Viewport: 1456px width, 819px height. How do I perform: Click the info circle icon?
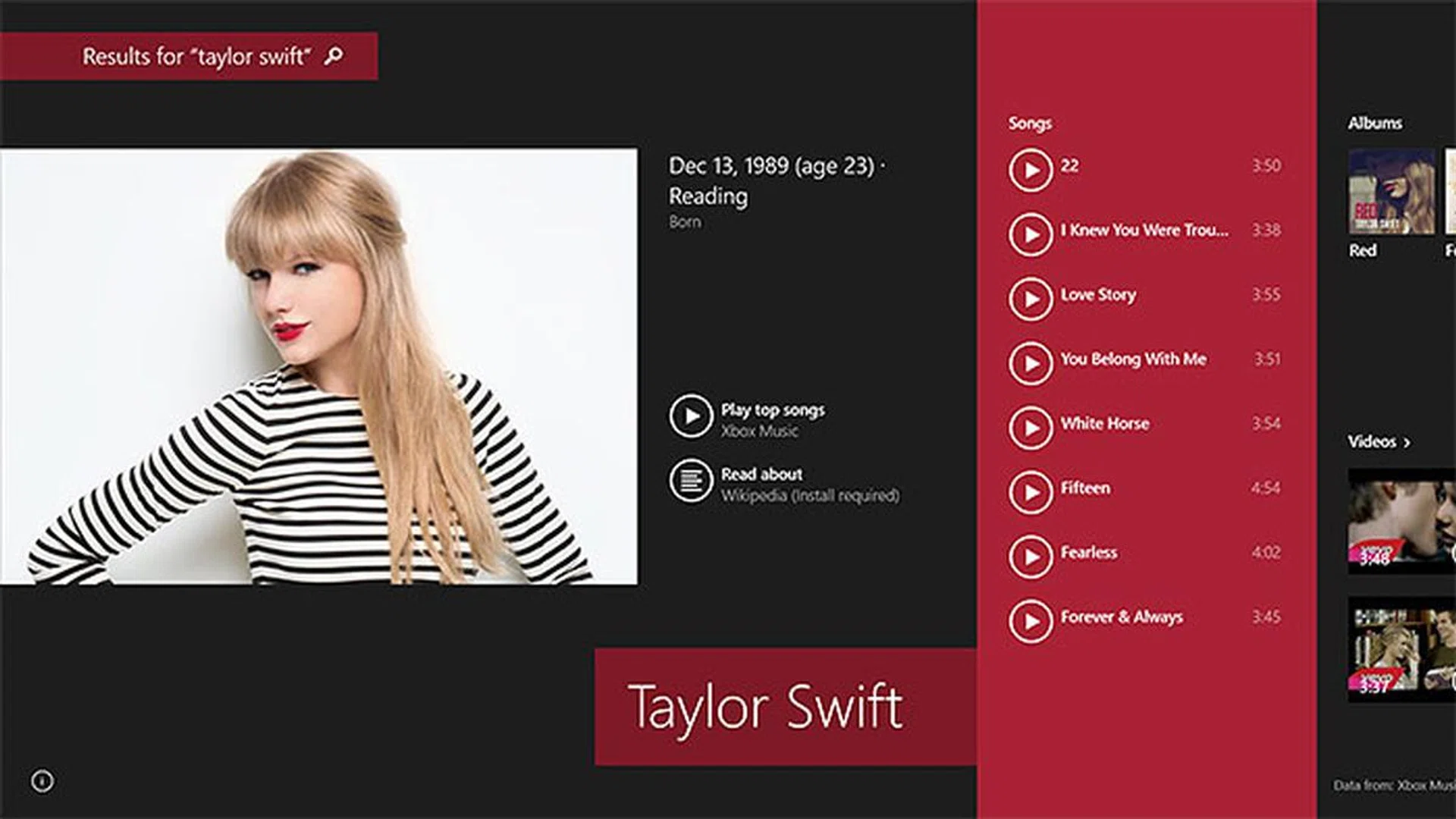point(42,780)
